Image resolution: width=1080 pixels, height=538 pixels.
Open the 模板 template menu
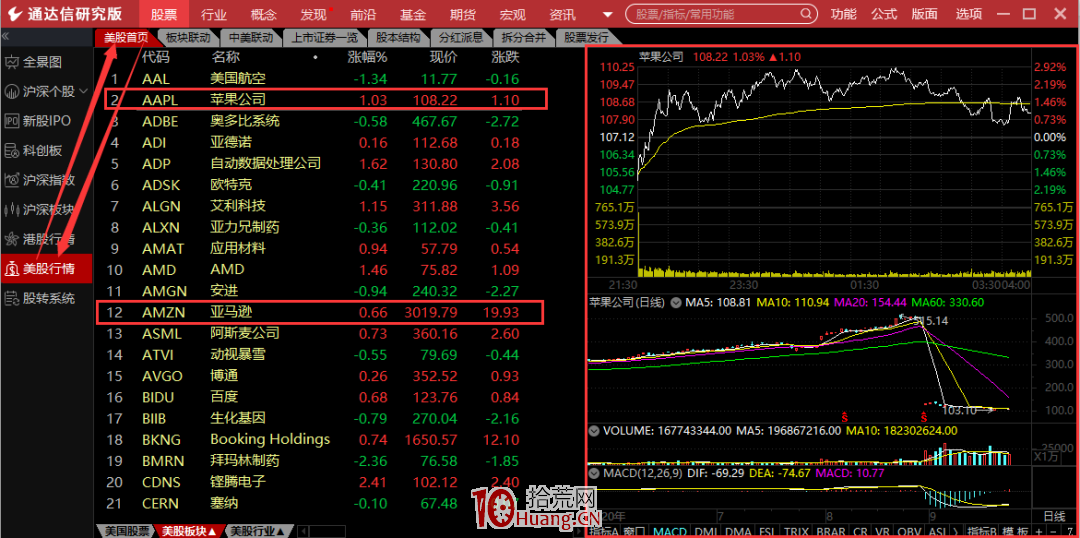point(1015,531)
